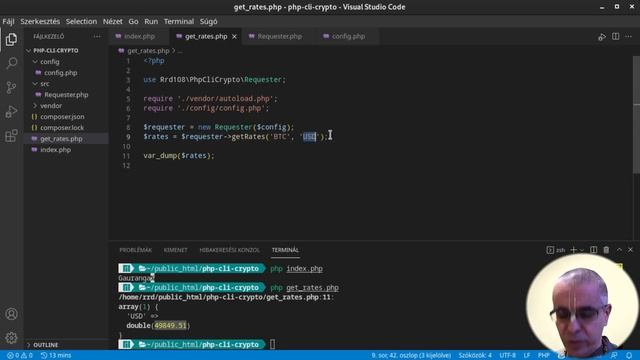Open editor More Actions ellipsis

tap(629, 36)
